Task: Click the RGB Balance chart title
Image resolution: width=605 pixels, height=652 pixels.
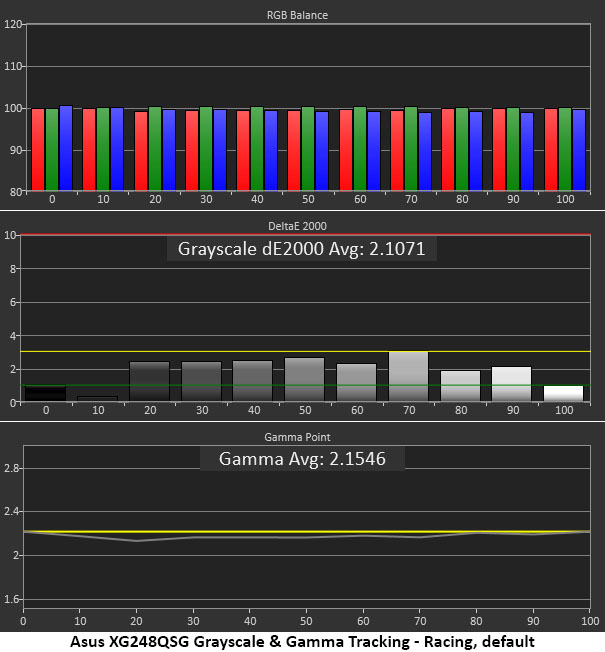Action: [297, 15]
